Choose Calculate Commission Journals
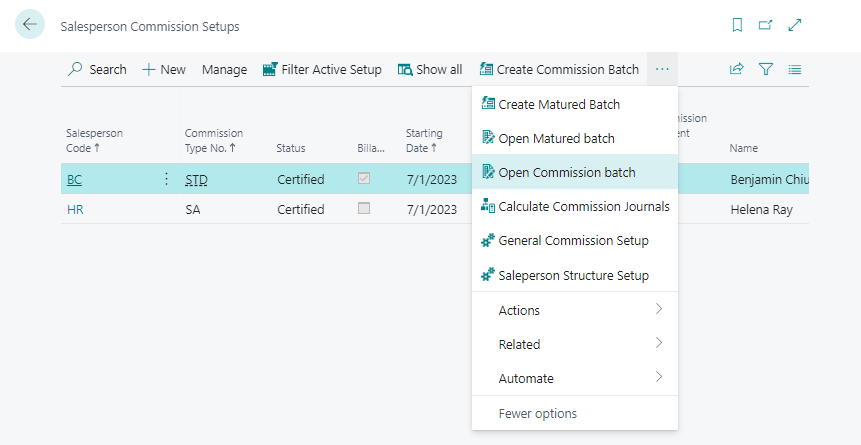Viewport: 861px width, 445px height. pyautogui.click(x=583, y=206)
